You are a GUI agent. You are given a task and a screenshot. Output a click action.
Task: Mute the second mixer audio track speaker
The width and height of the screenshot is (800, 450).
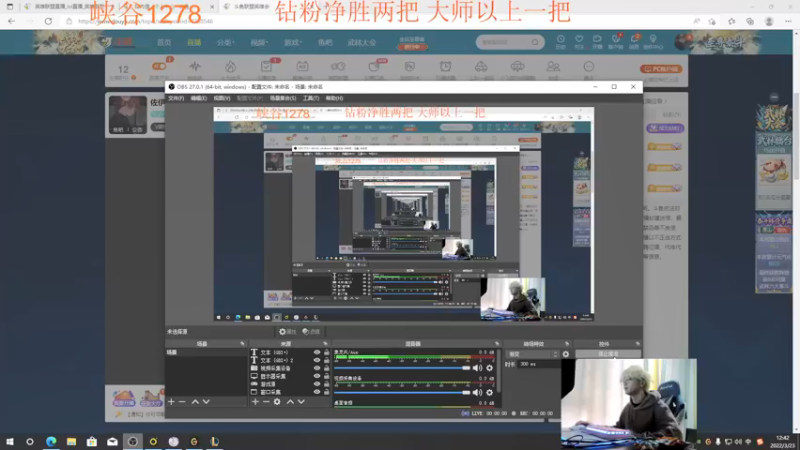(478, 392)
